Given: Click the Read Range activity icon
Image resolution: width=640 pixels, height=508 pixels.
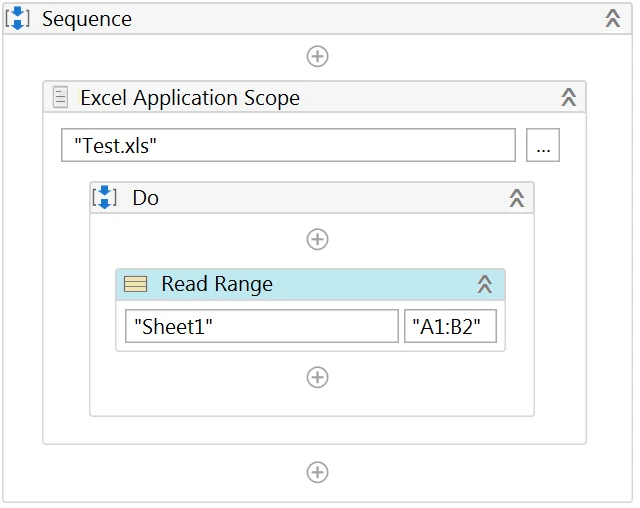Looking at the screenshot, I should pyautogui.click(x=135, y=285).
